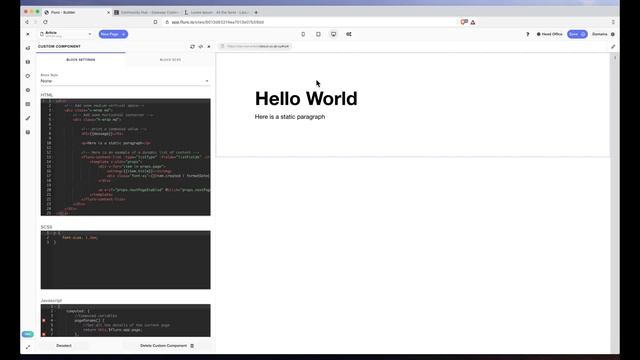Select the 'Here is a static paragraph' text

pyautogui.click(x=290, y=117)
